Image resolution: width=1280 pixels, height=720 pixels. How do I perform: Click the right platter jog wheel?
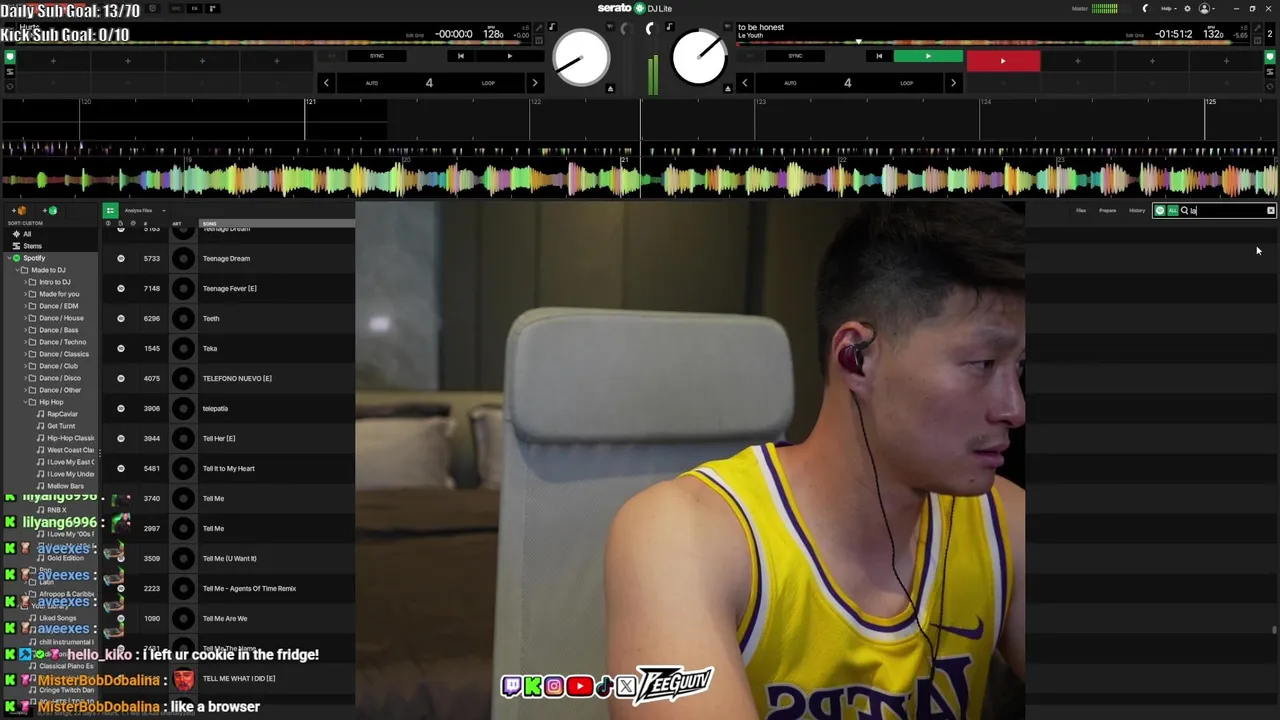click(699, 57)
